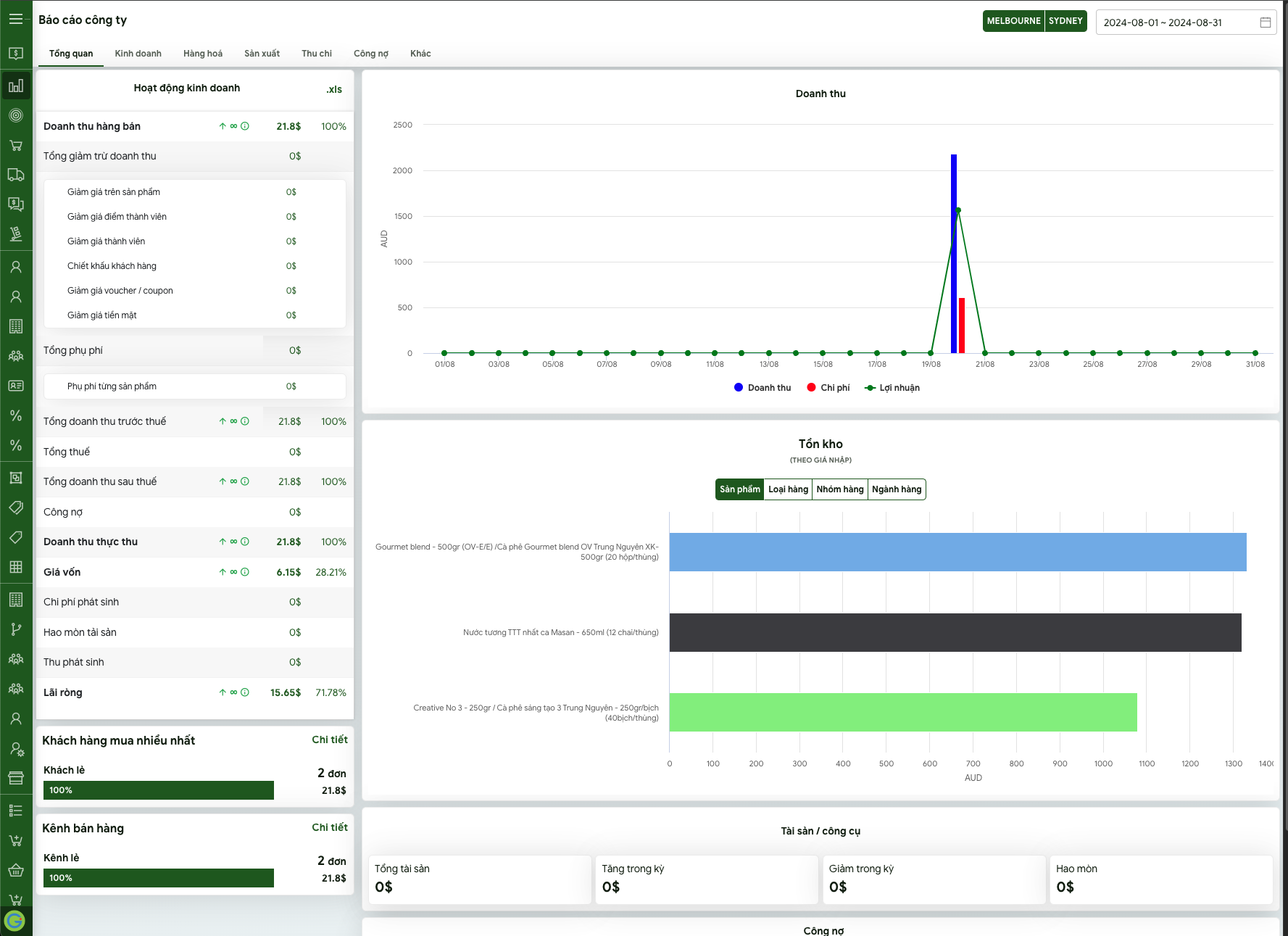Click the Phụ phí từng sản phẩm row
The image size is (1288, 936).
195,386
